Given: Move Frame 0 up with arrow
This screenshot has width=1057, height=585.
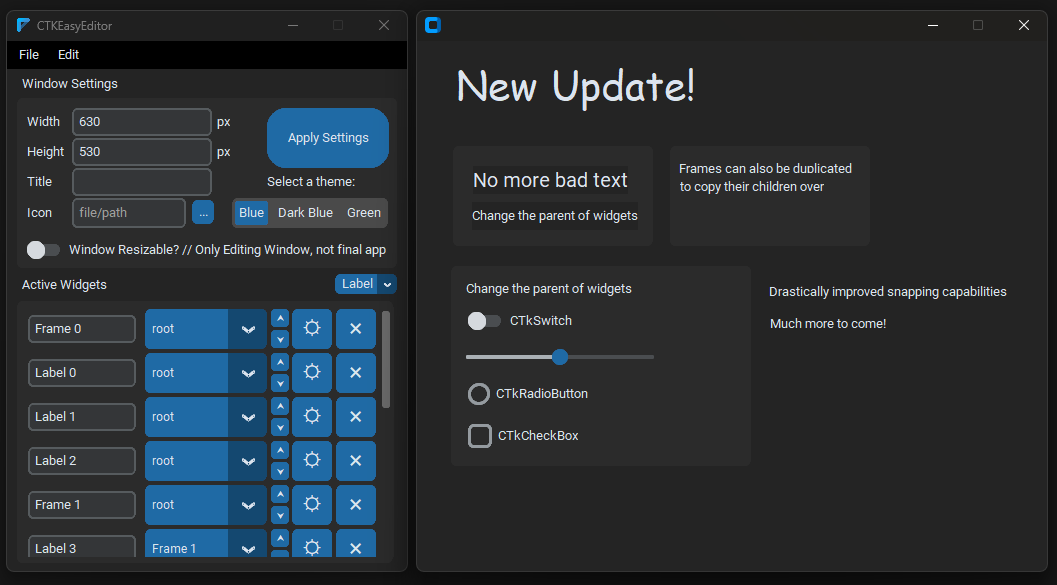Looking at the screenshot, I should pyautogui.click(x=280, y=318).
